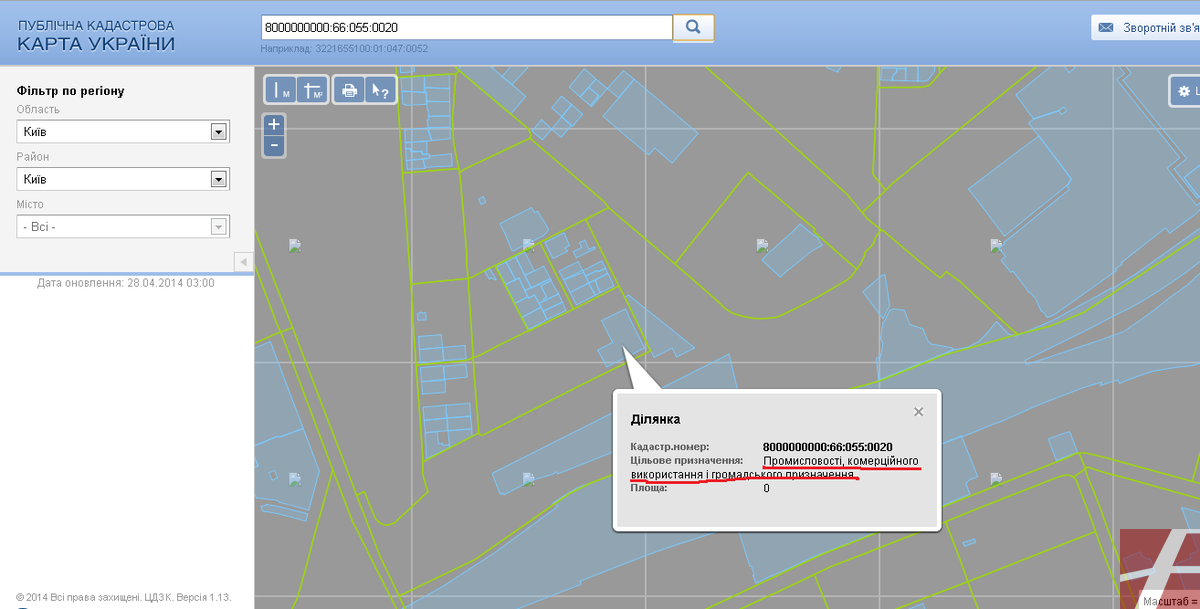Zoom out of the map

point(274,146)
